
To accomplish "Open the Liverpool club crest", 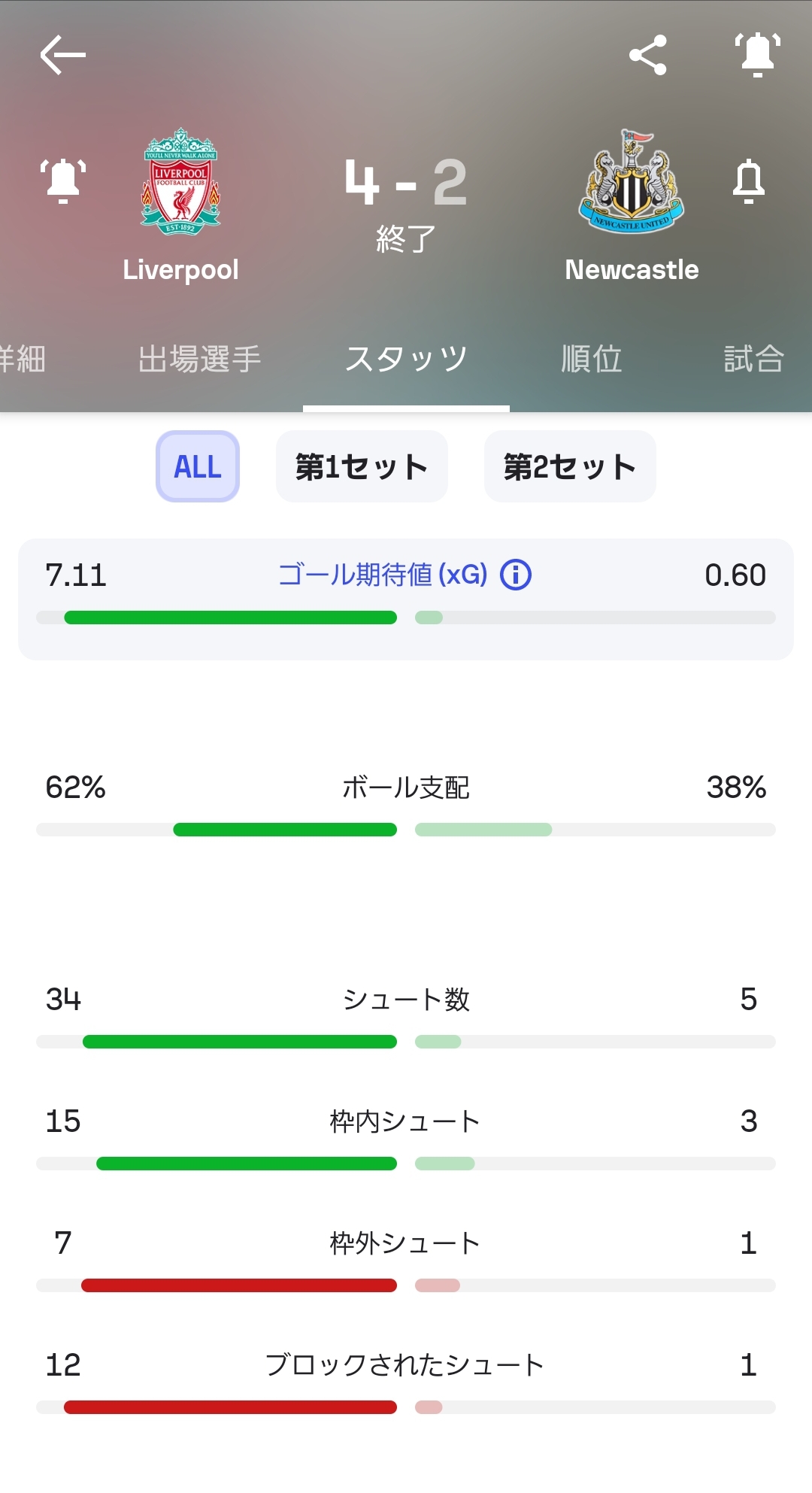I will tap(180, 181).
